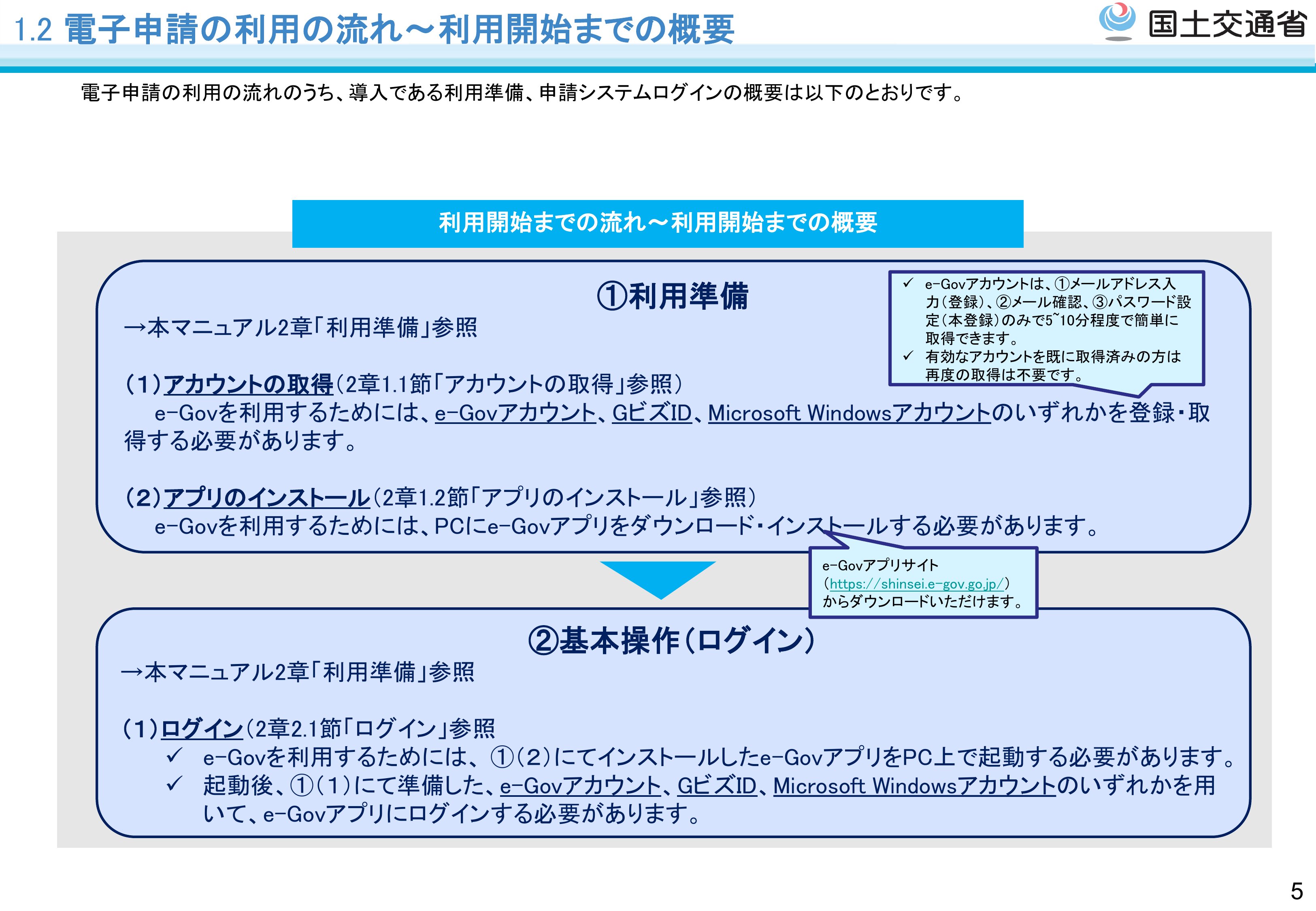Click the page number 5
This screenshot has height=911, width=1316.
click(x=1297, y=890)
